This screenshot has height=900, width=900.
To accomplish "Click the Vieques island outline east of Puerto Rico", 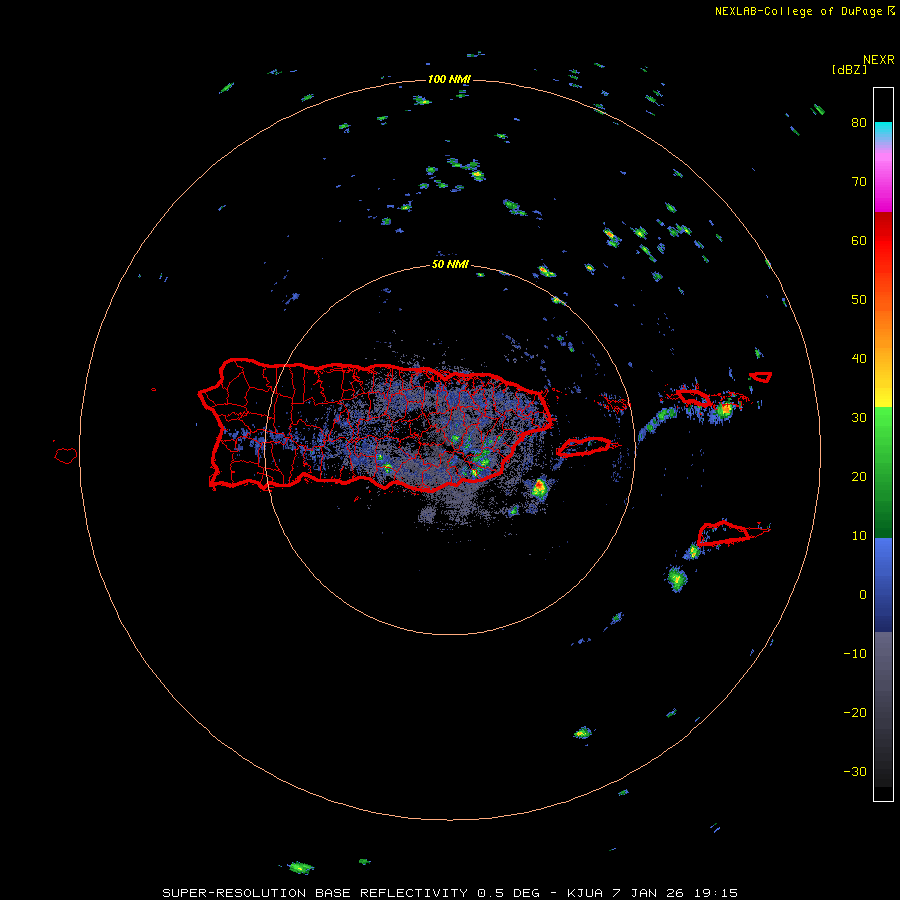I will tap(585, 446).
